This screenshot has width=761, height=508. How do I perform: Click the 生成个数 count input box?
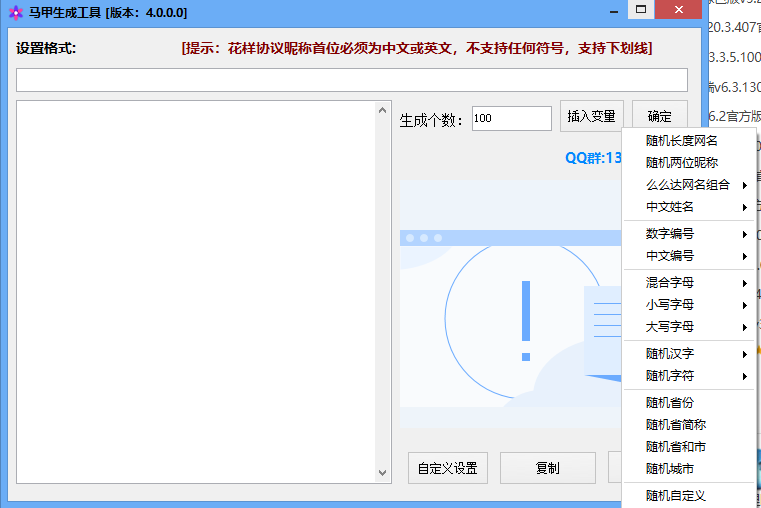click(511, 118)
